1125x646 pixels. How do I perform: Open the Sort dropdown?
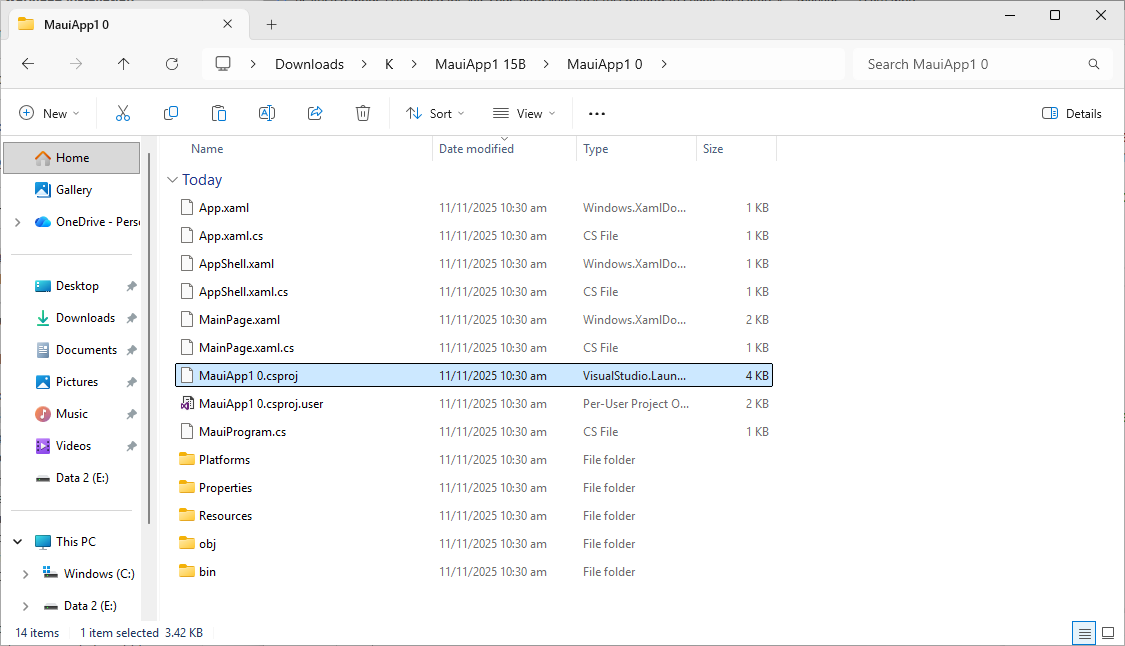pos(435,113)
